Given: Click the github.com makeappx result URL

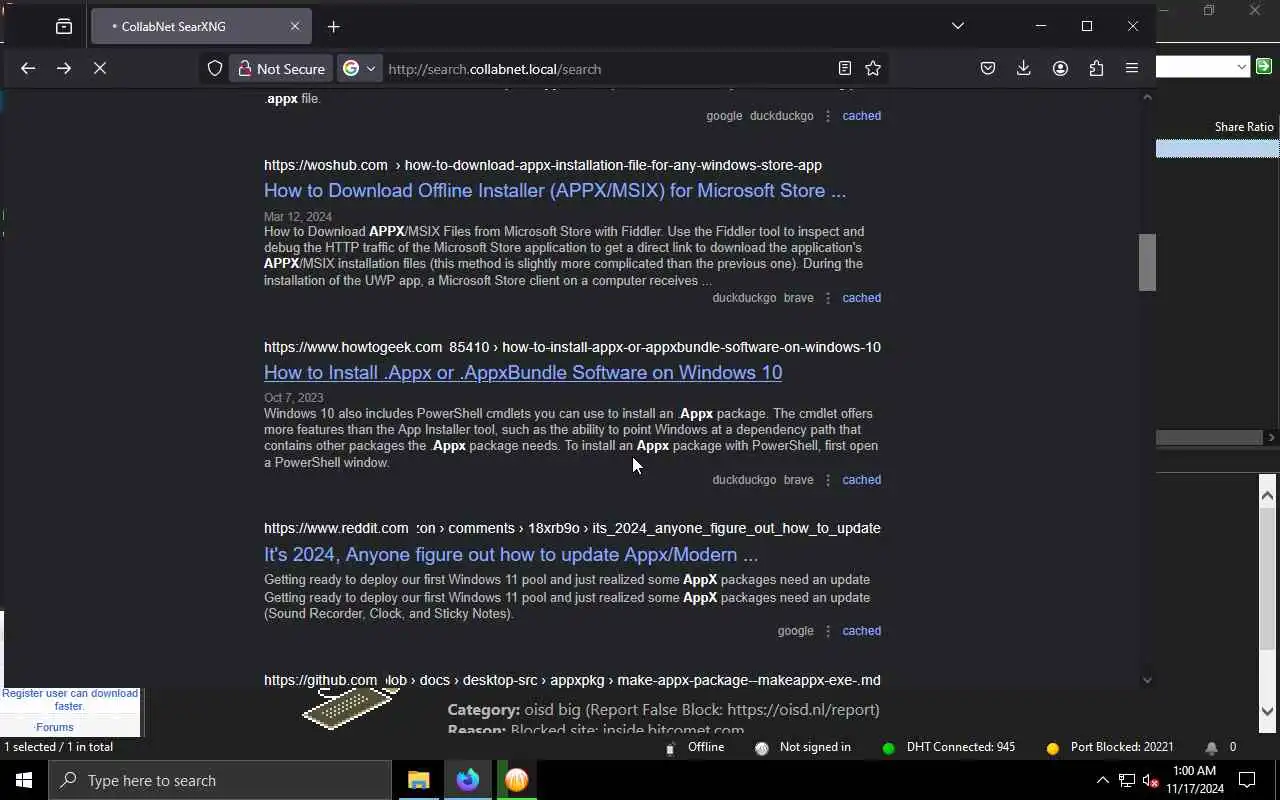Looking at the screenshot, I should tap(572, 680).
